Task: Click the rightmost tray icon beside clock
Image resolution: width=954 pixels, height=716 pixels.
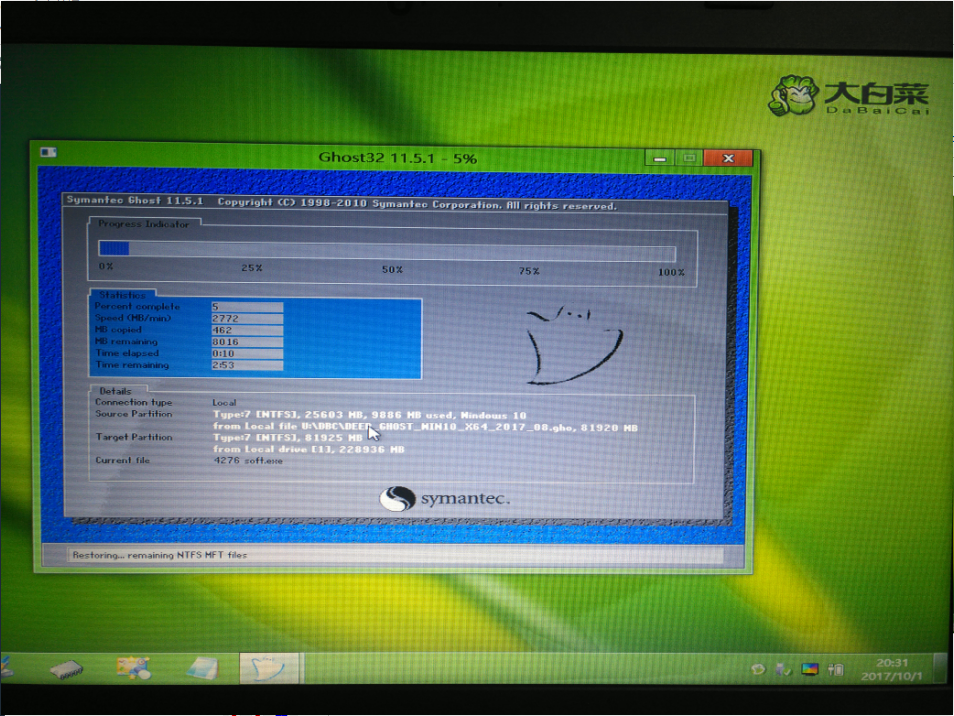Action: [836, 670]
